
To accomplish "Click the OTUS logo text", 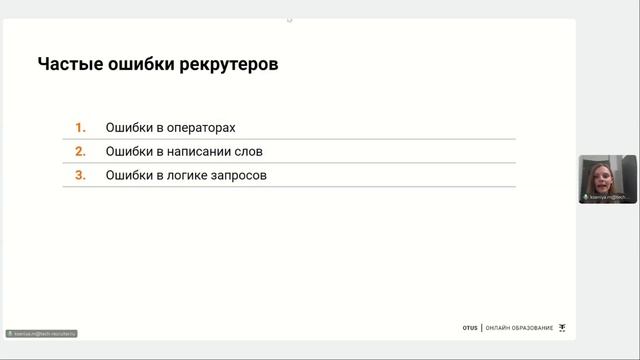I will click(x=470, y=328).
